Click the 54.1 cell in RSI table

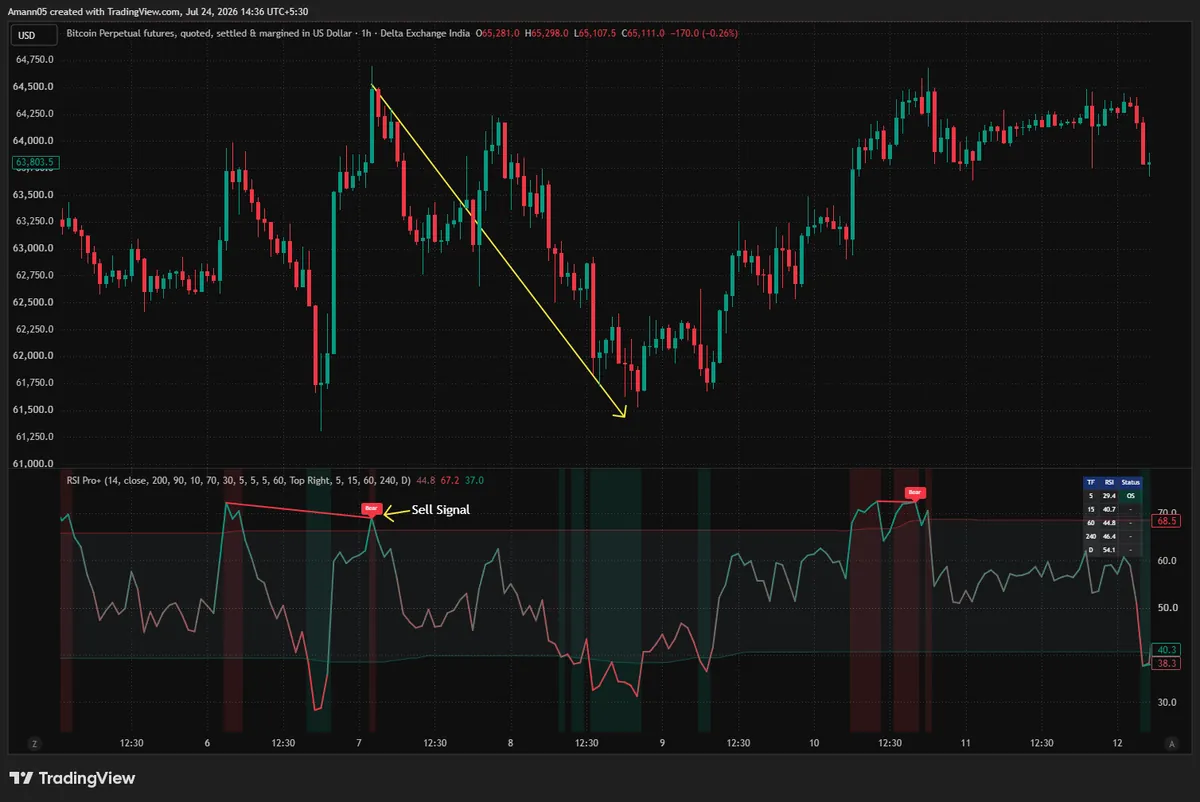[x=1109, y=550]
